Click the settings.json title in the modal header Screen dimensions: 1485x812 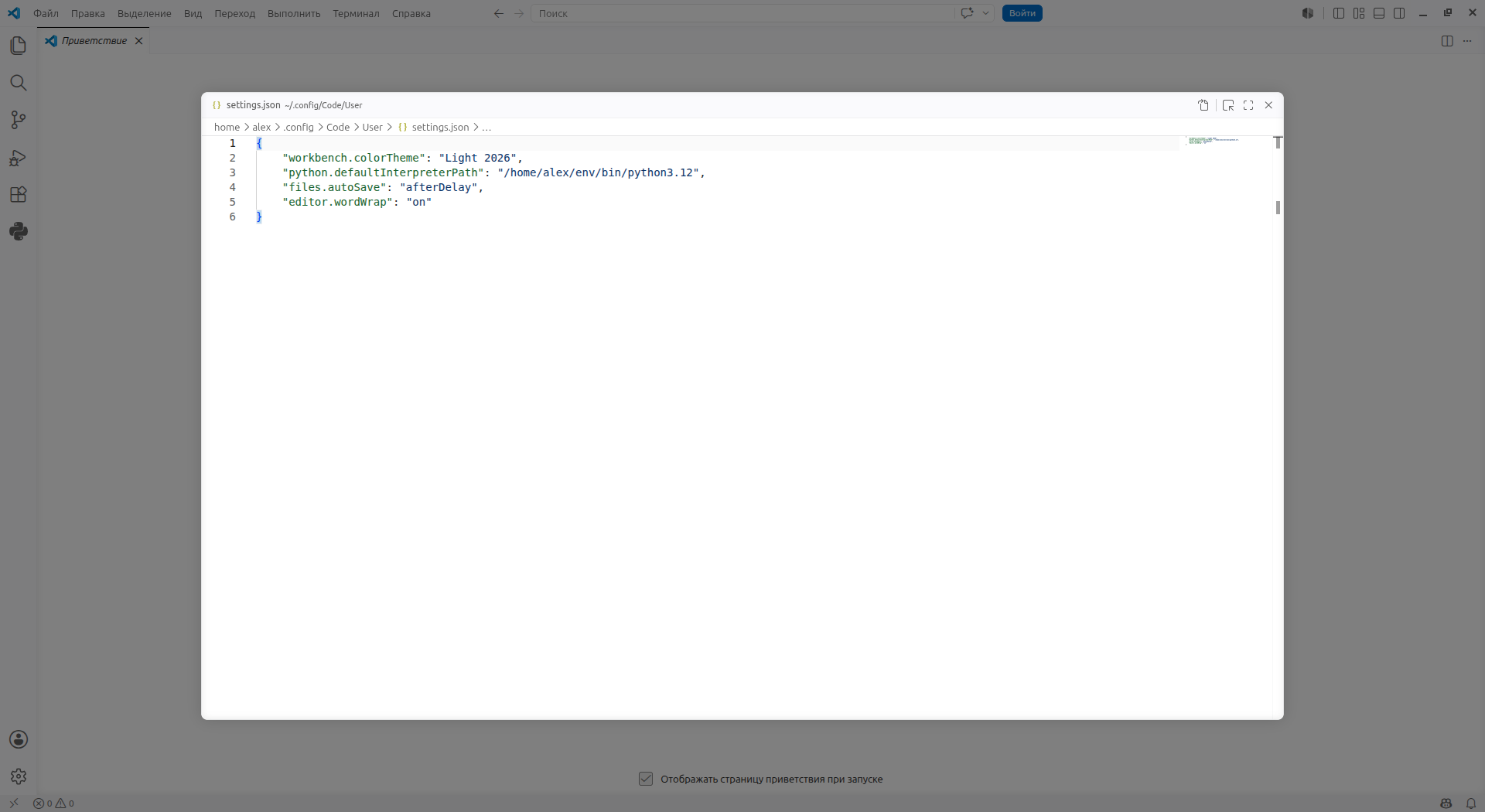point(253,105)
